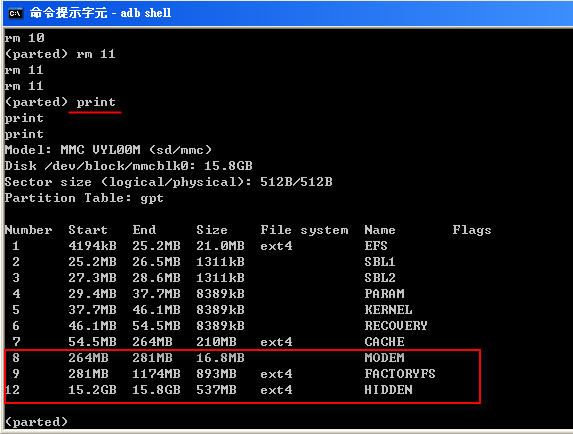Screen dimensions: 573x434
Task: Click the partition name 'FACTORYFS'
Action: (x=400, y=374)
